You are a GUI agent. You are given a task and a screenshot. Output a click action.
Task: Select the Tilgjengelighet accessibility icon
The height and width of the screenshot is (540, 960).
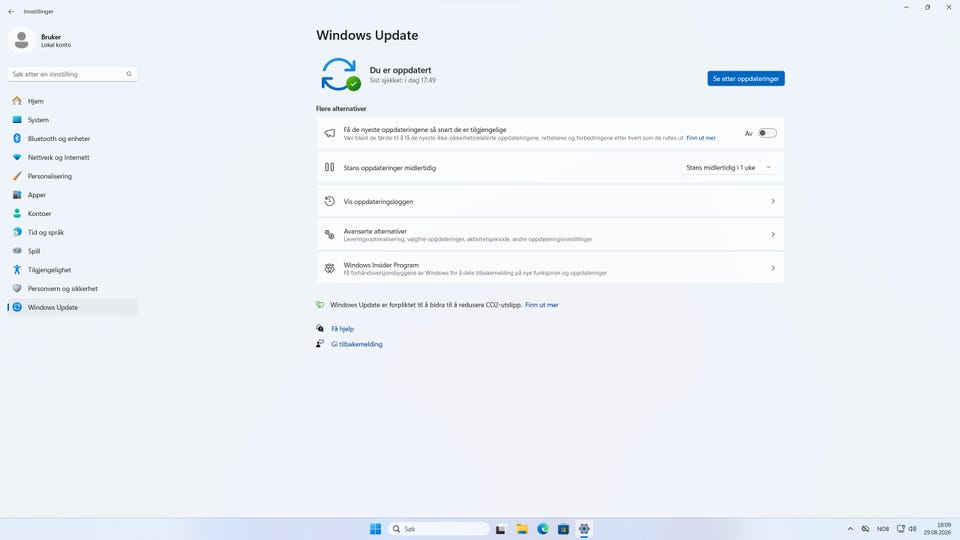[17, 270]
